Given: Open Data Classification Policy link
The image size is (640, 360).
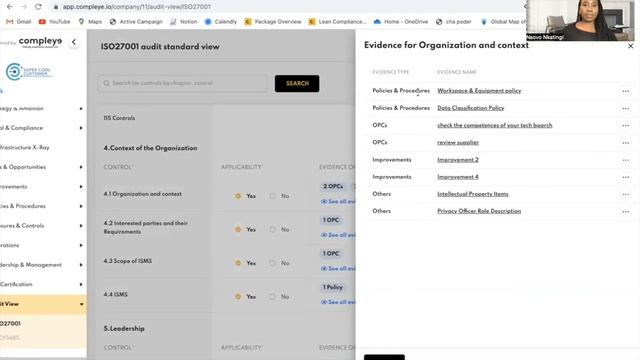Looking at the screenshot, I should coord(471,108).
